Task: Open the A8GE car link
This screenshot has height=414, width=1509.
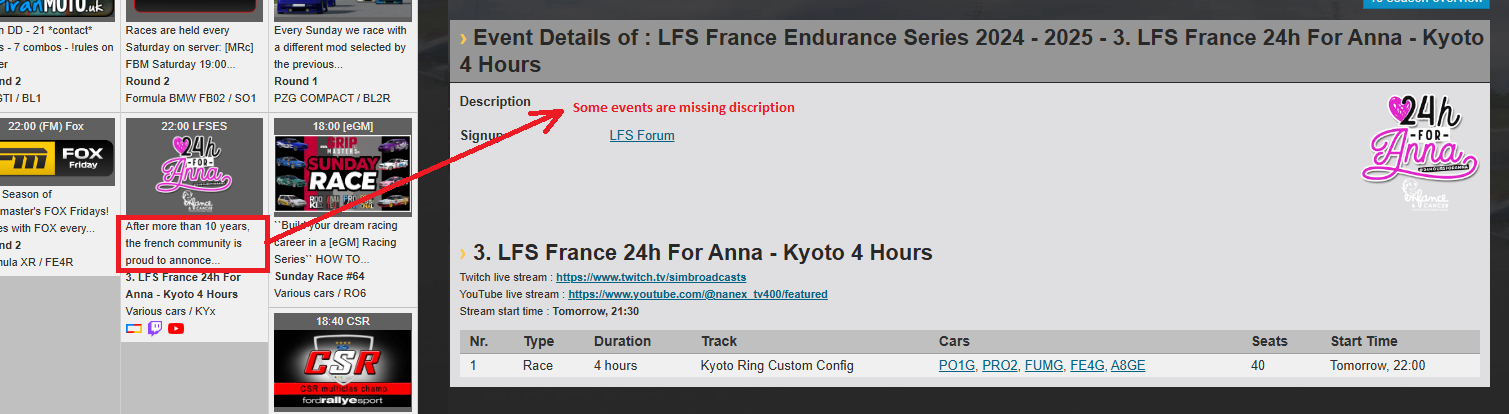Action: point(1128,366)
